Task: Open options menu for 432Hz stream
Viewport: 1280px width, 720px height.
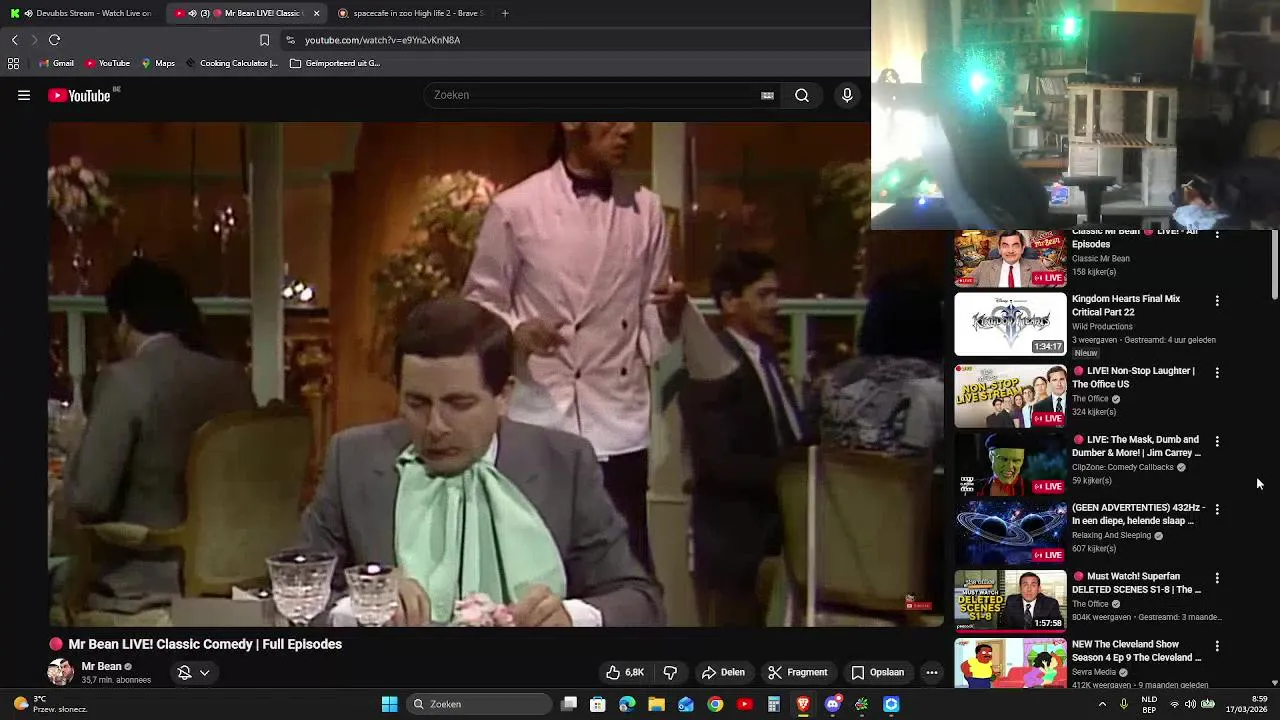Action: point(1217,510)
